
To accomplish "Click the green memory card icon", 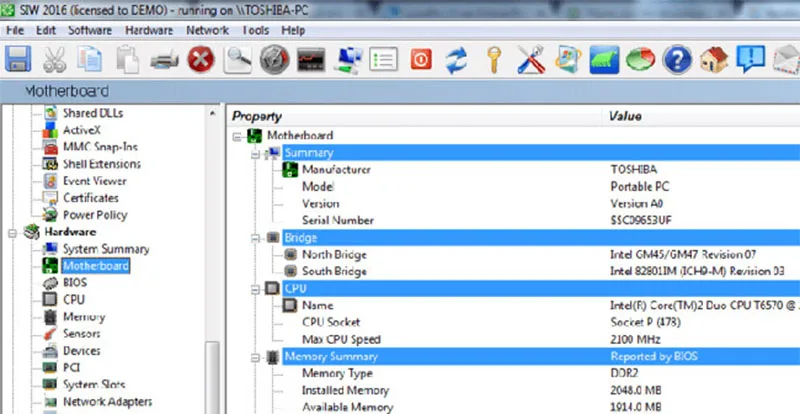I will tap(604, 59).
